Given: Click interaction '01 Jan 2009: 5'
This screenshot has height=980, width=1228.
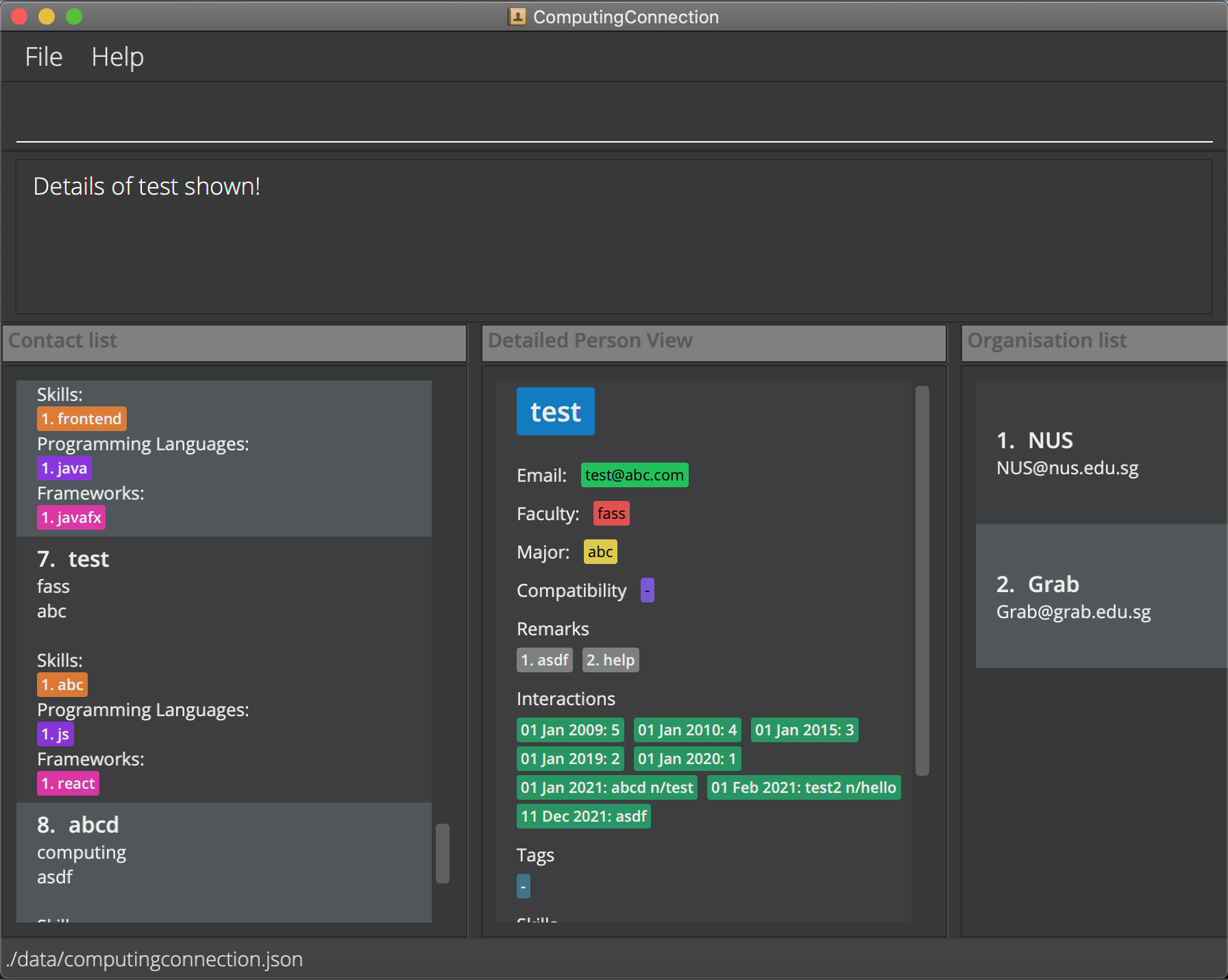Looking at the screenshot, I should [x=570, y=730].
